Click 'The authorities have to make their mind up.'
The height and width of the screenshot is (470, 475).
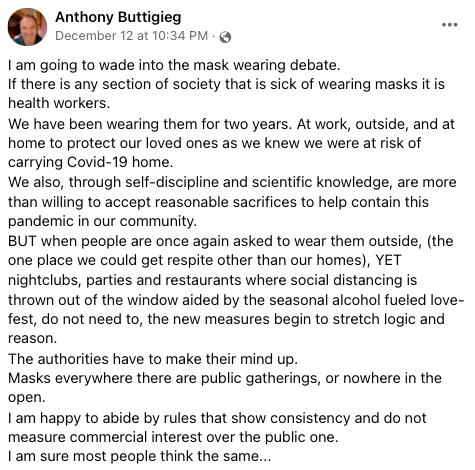pyautogui.click(x=153, y=359)
